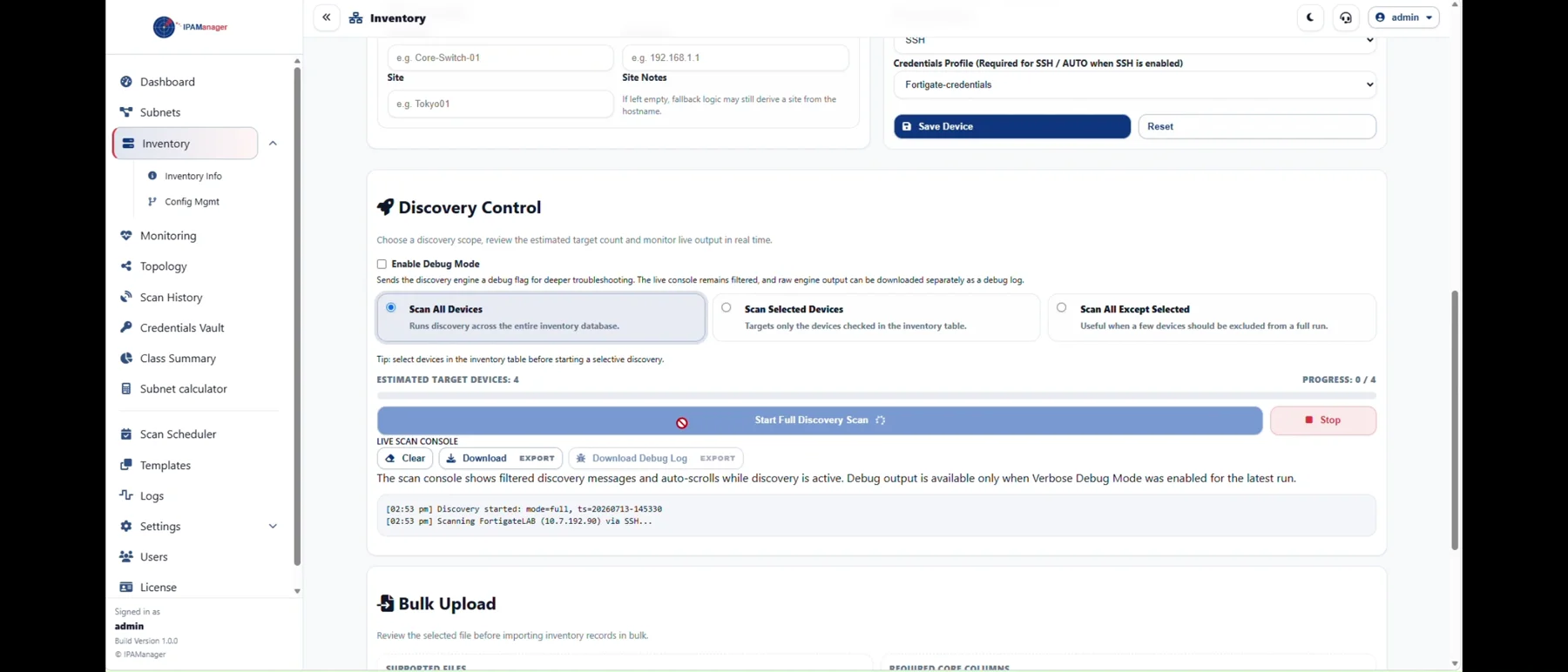Open the Topology view
This screenshot has width=1568, height=672.
[164, 266]
